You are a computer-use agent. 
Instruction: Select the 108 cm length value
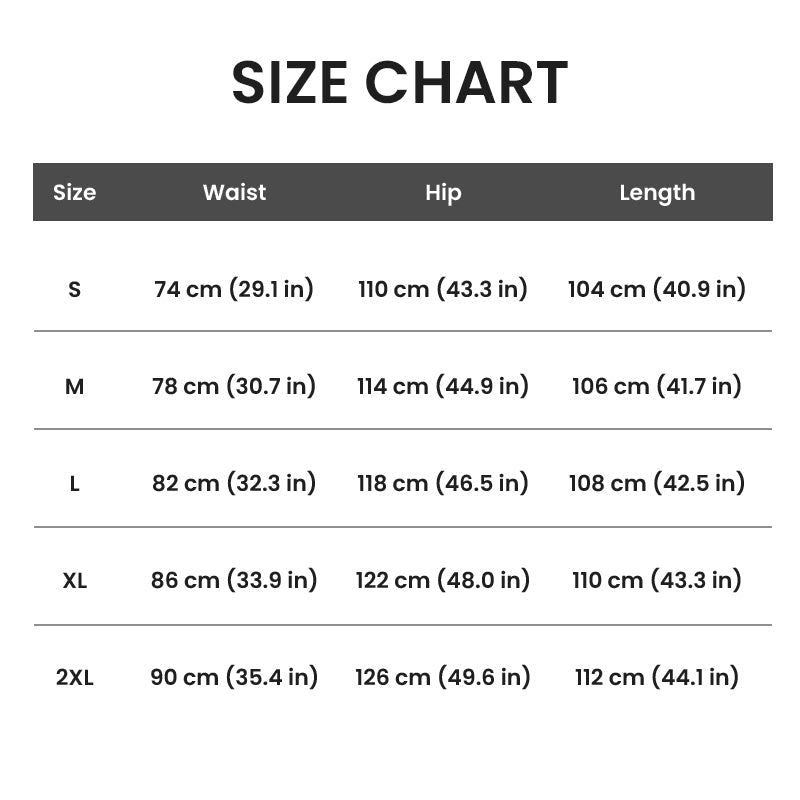pos(657,483)
